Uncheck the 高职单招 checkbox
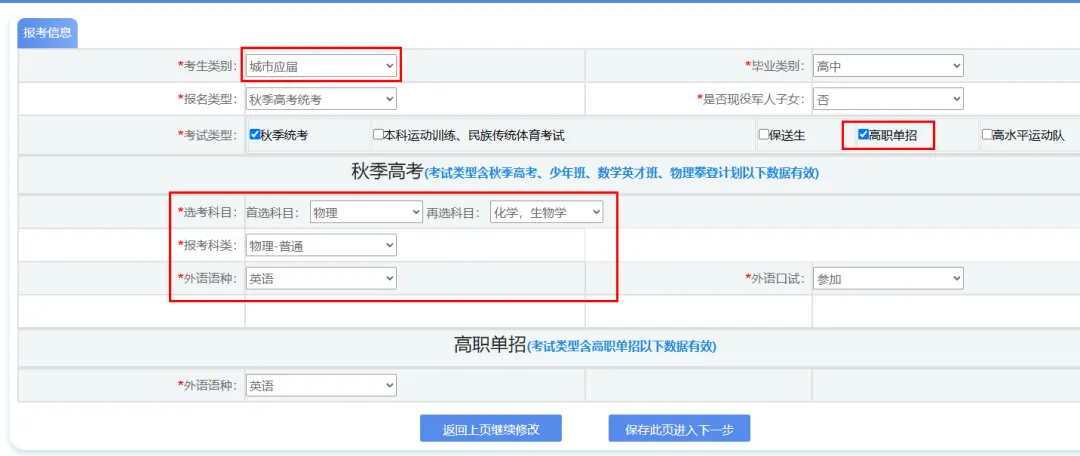The width and height of the screenshot is (1080, 456). click(x=862, y=134)
